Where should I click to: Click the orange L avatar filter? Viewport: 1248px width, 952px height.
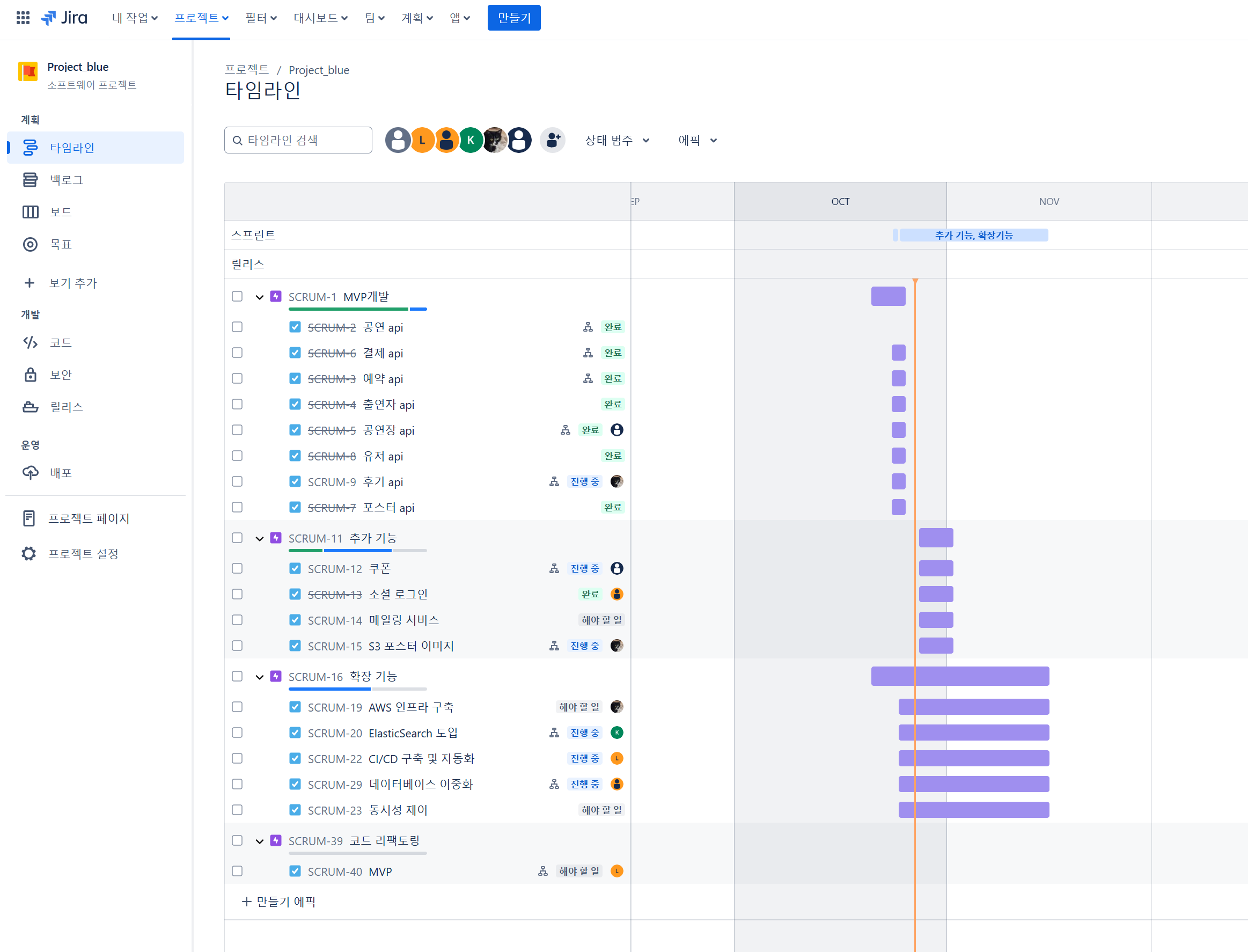(x=422, y=140)
